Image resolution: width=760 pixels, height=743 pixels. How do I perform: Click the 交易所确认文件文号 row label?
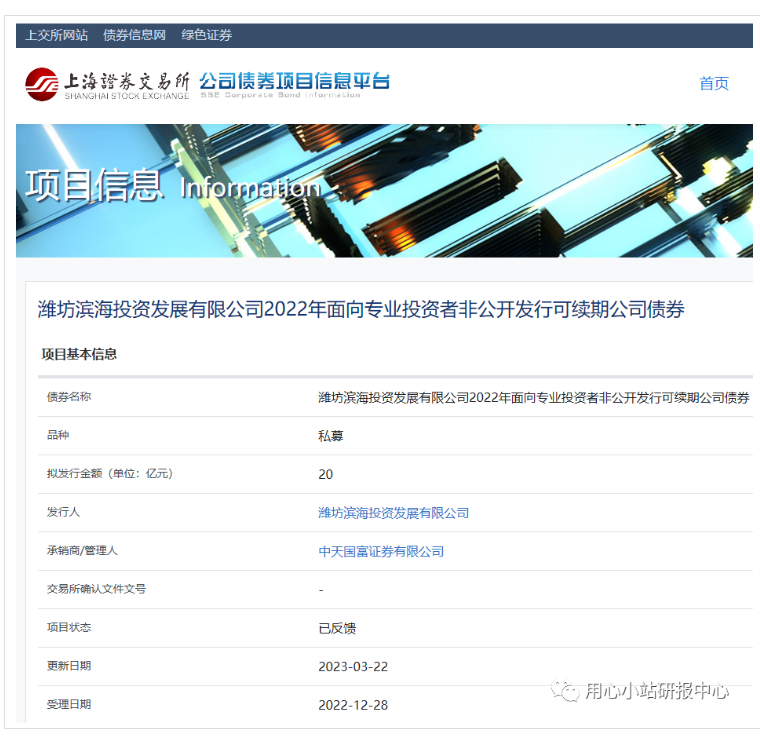tap(96, 589)
